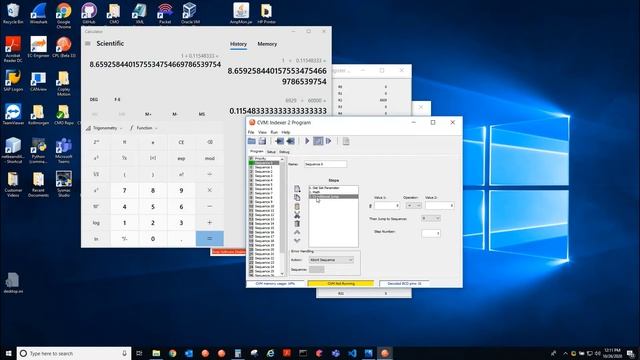Click Internet Explorer in the taskbar
Viewport: 640px width, 360px height.
pos(270,353)
